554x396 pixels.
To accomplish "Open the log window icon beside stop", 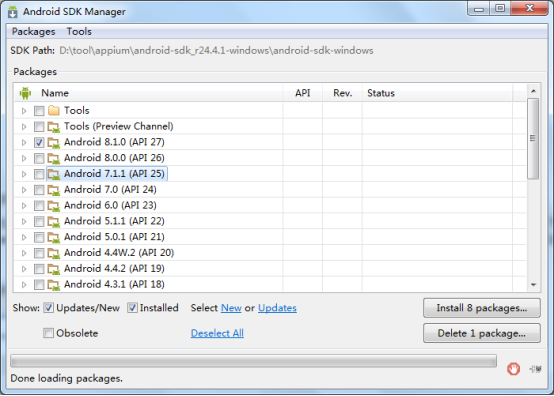I will (x=535, y=369).
